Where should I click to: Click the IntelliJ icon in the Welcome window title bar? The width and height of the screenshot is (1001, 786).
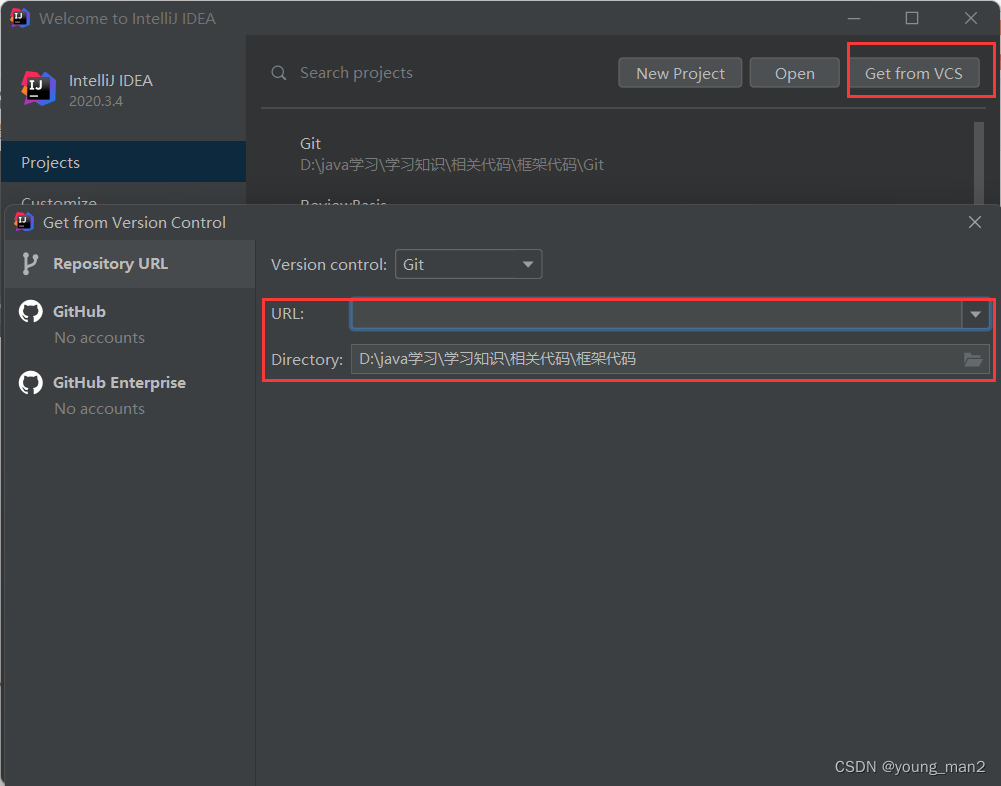20,18
